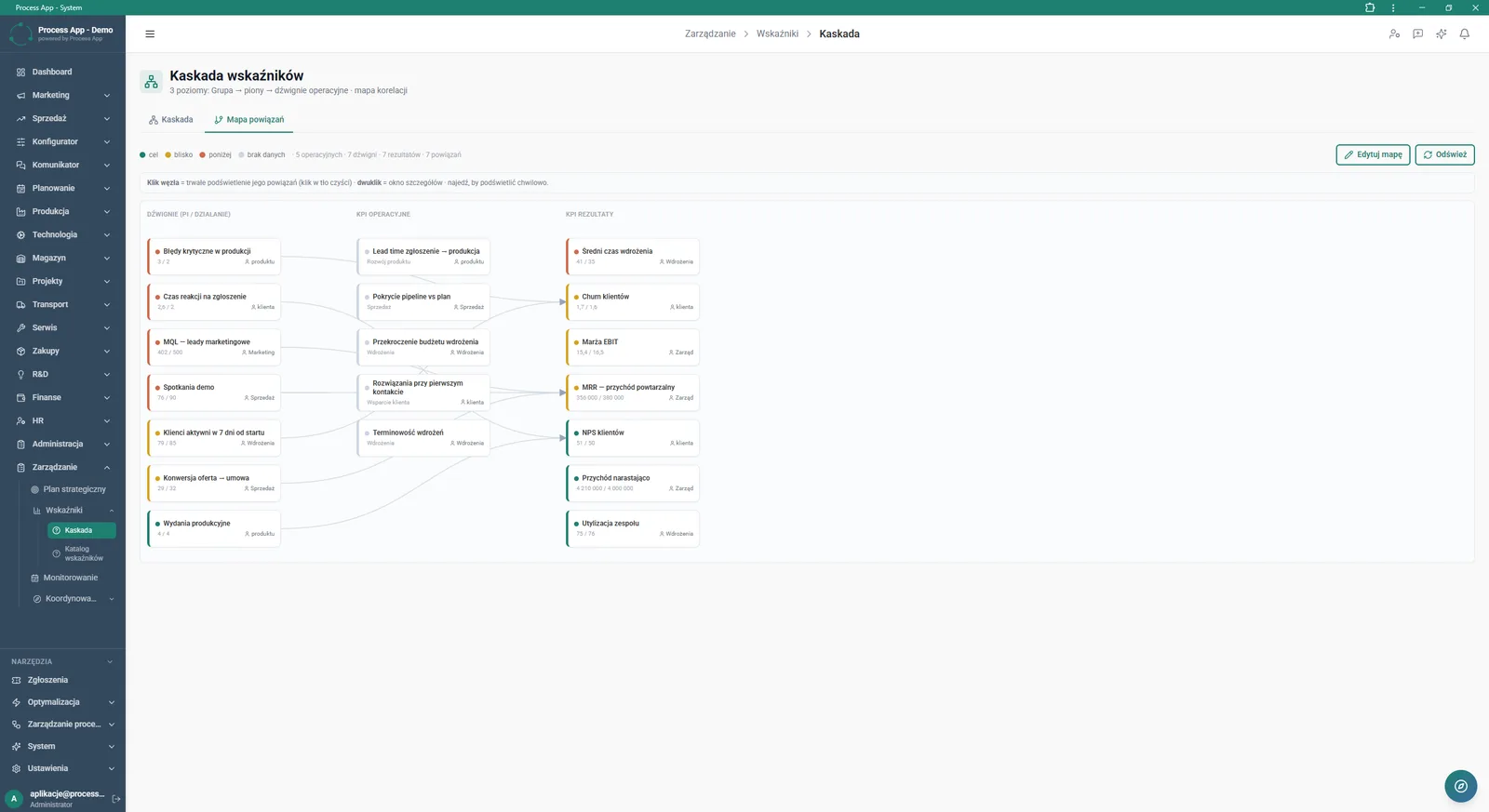
Task: Select the Pokrycie pipeline vs plan node
Action: coord(423,301)
